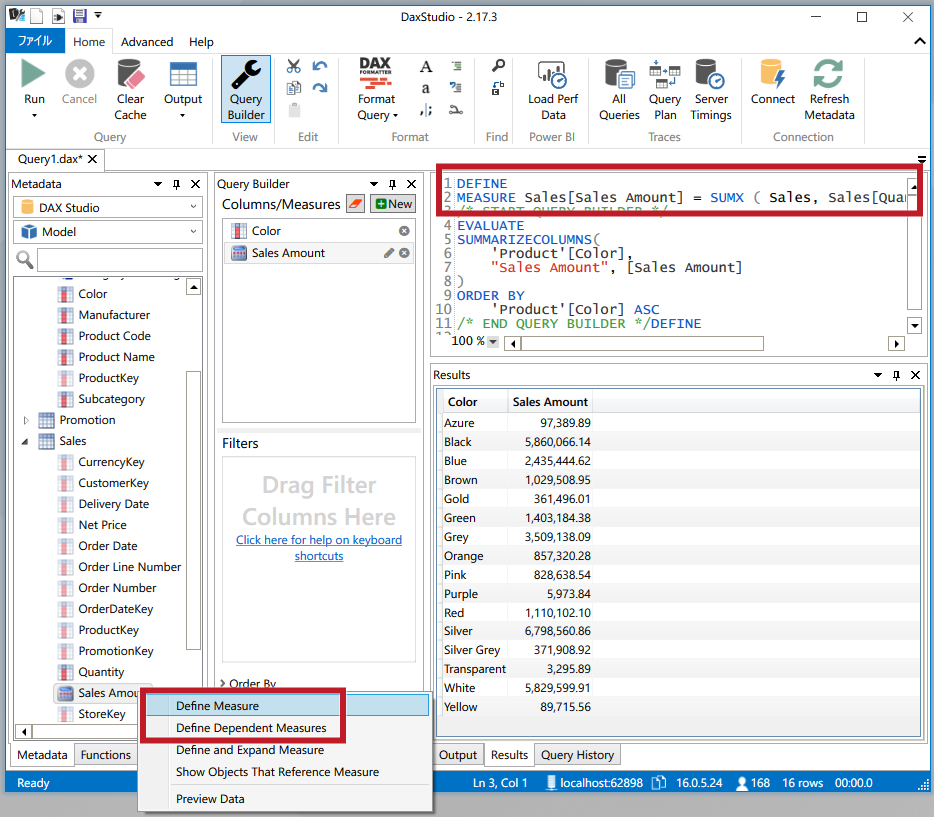934x817 pixels.
Task: Switch to the Query History tab
Action: [577, 754]
